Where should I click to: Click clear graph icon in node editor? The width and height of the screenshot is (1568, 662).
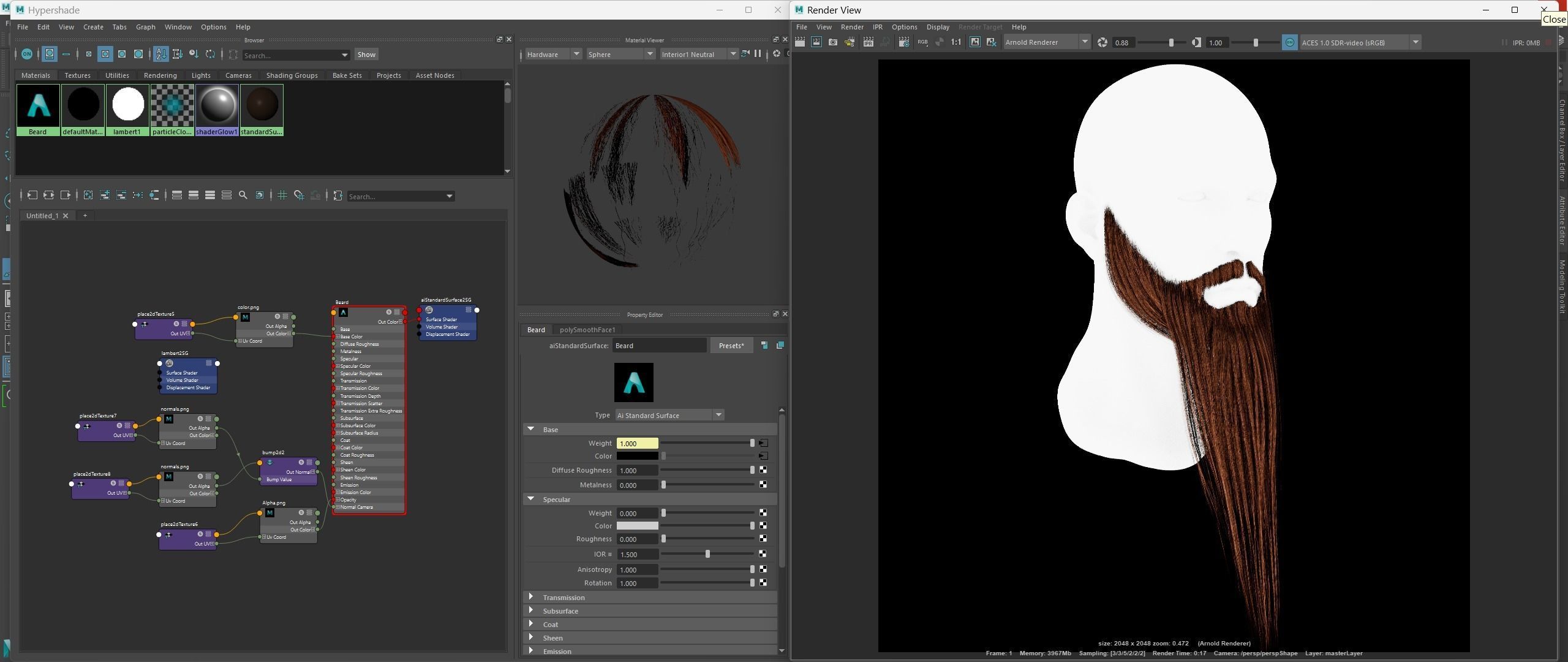88,196
